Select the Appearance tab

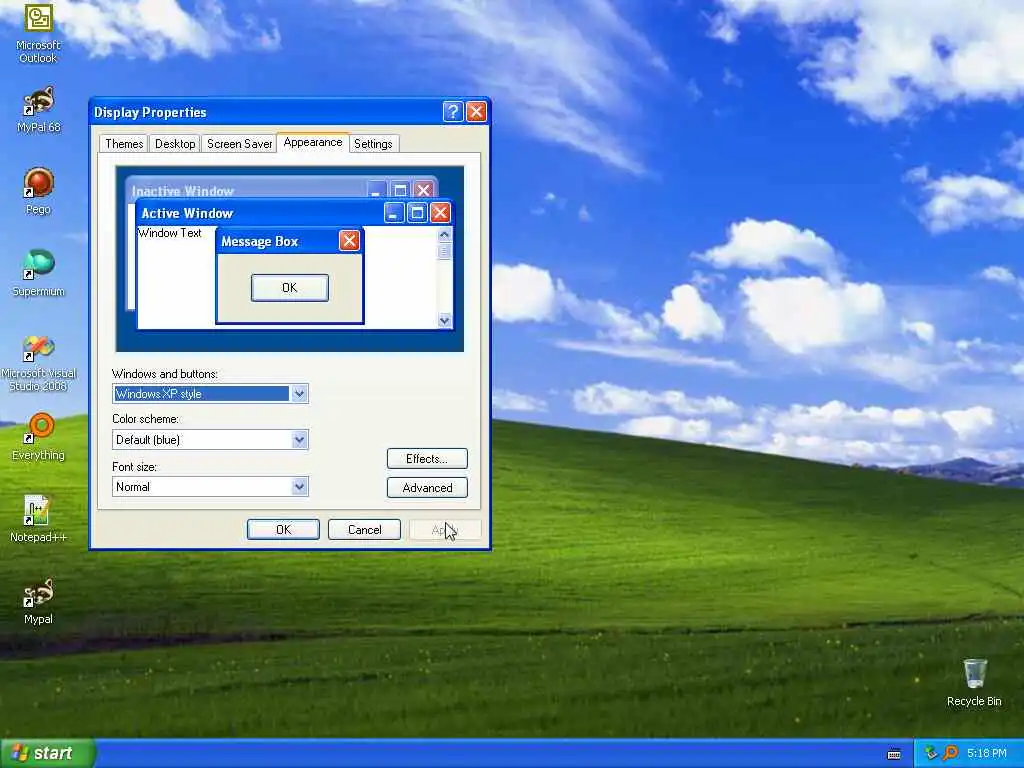pos(313,142)
